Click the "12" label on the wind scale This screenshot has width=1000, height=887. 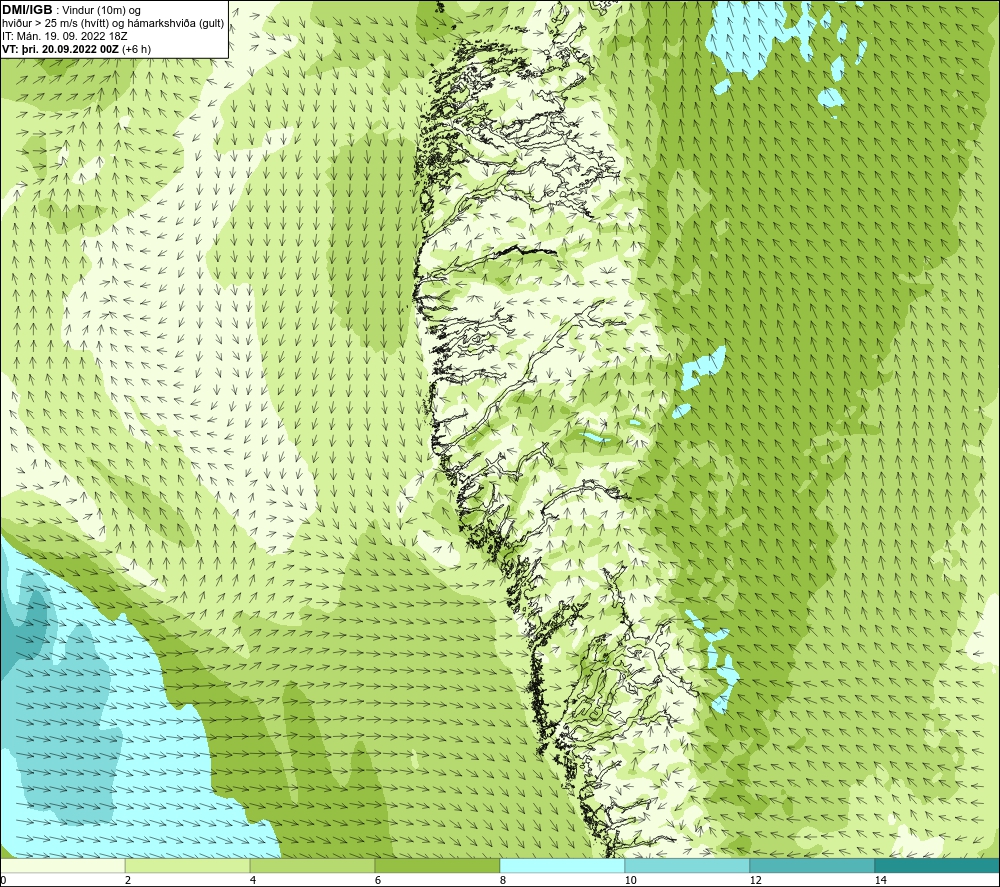(x=756, y=881)
